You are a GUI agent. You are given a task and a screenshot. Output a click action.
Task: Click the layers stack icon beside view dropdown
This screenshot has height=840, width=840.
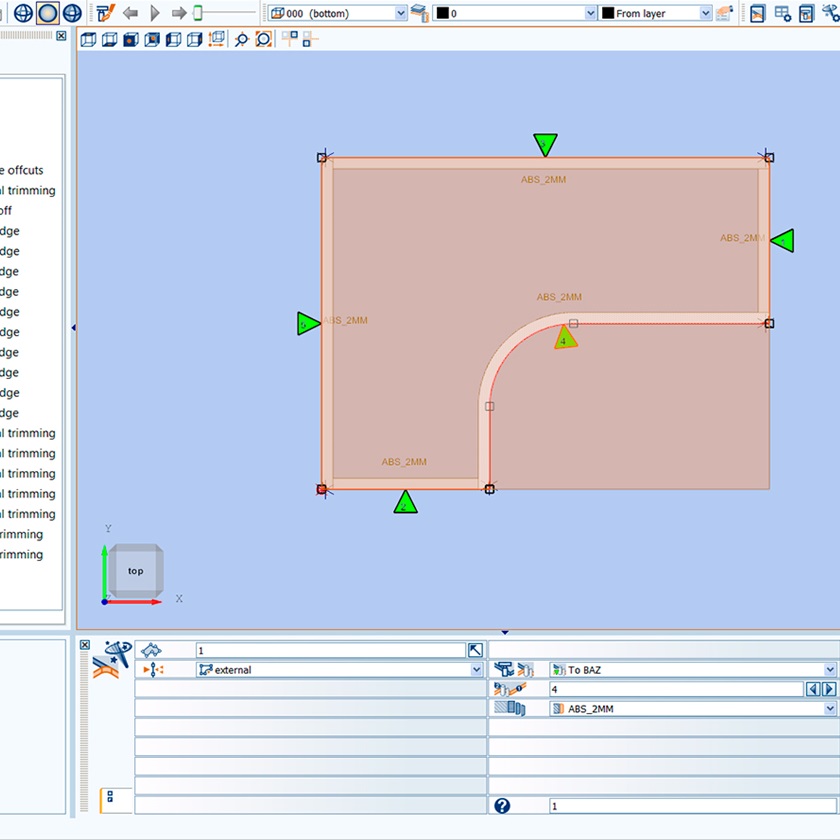[421, 13]
